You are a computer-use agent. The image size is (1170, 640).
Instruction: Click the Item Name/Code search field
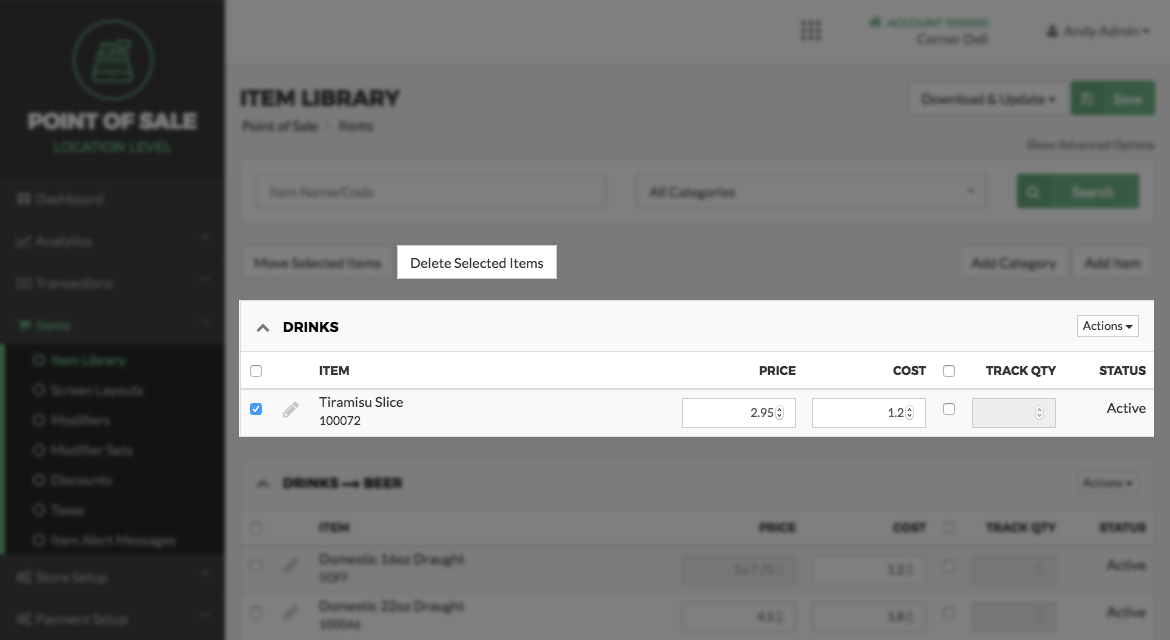pos(431,192)
